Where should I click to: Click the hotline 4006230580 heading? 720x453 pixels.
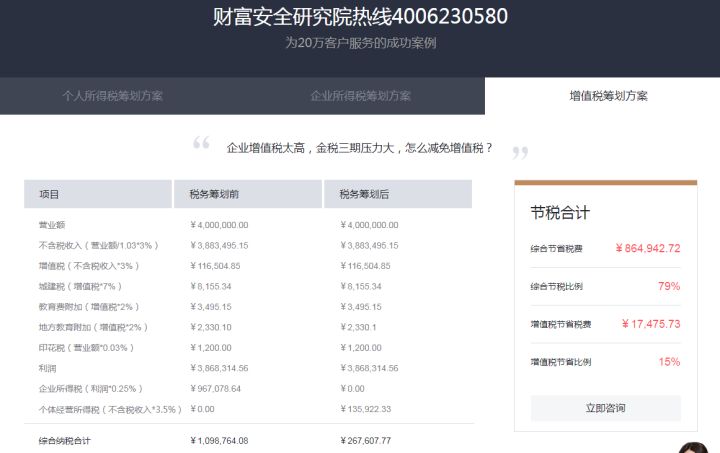[x=360, y=17]
